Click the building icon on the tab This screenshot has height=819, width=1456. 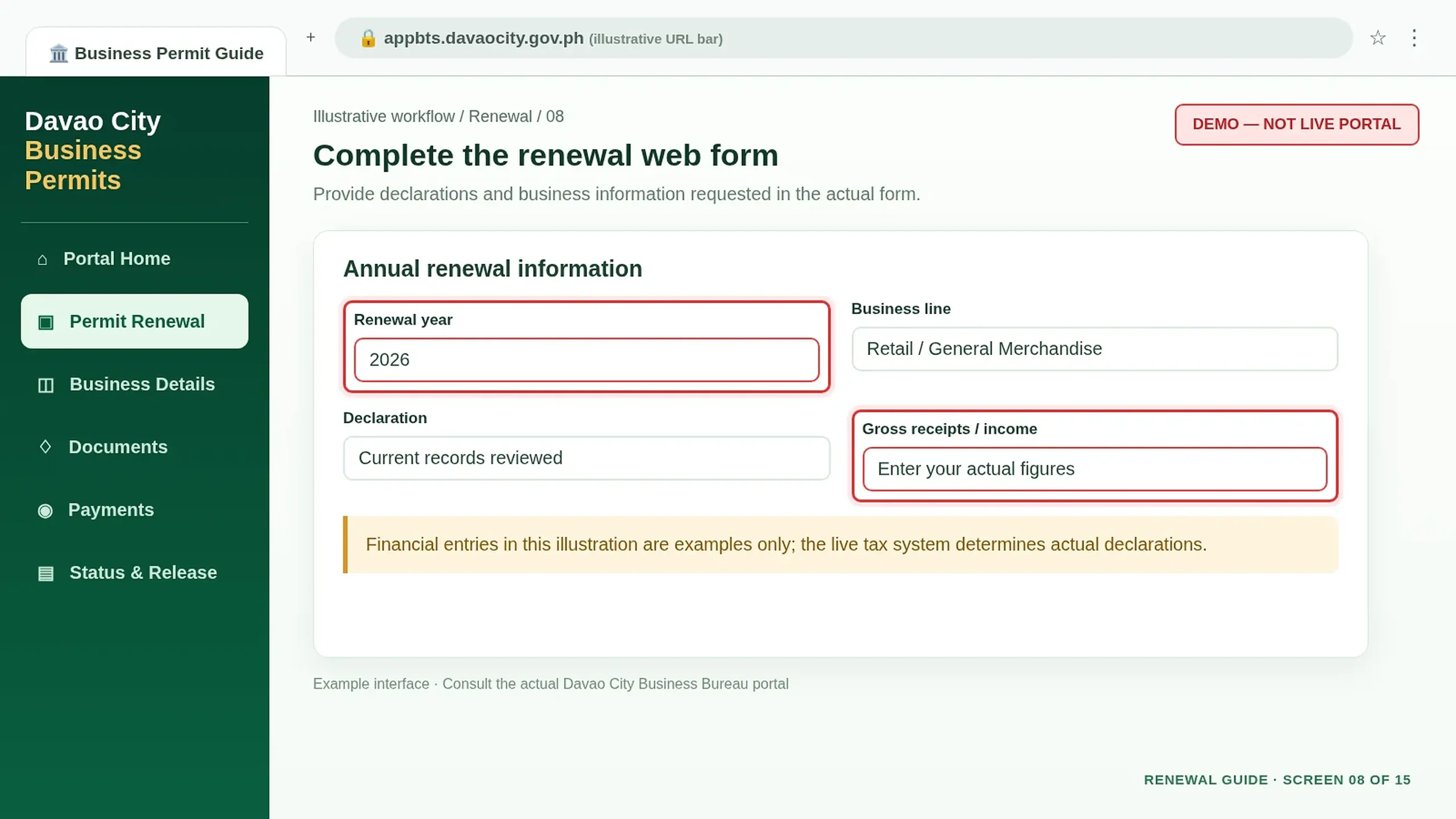[x=59, y=53]
